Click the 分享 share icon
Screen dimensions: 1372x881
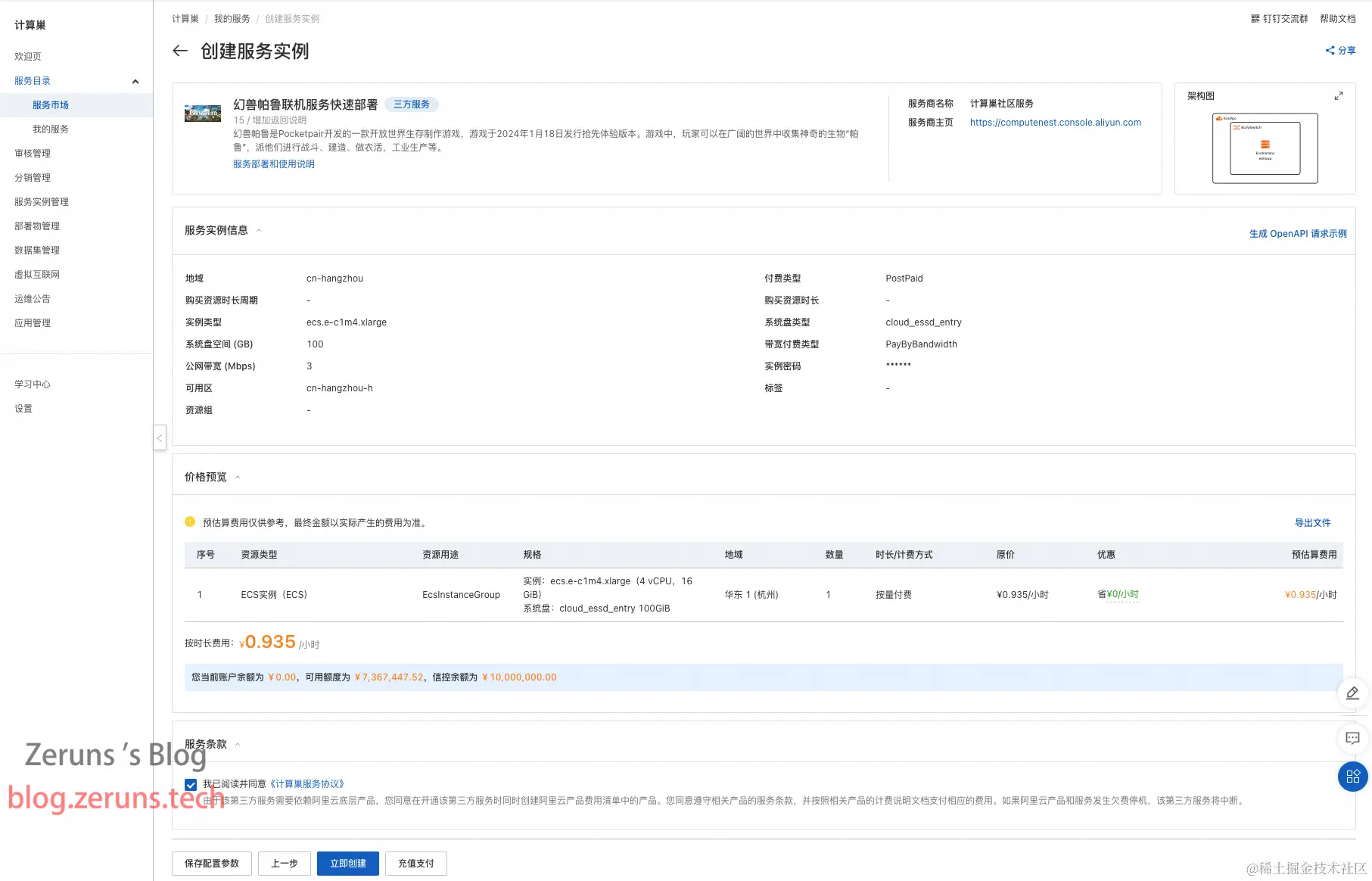[x=1330, y=51]
